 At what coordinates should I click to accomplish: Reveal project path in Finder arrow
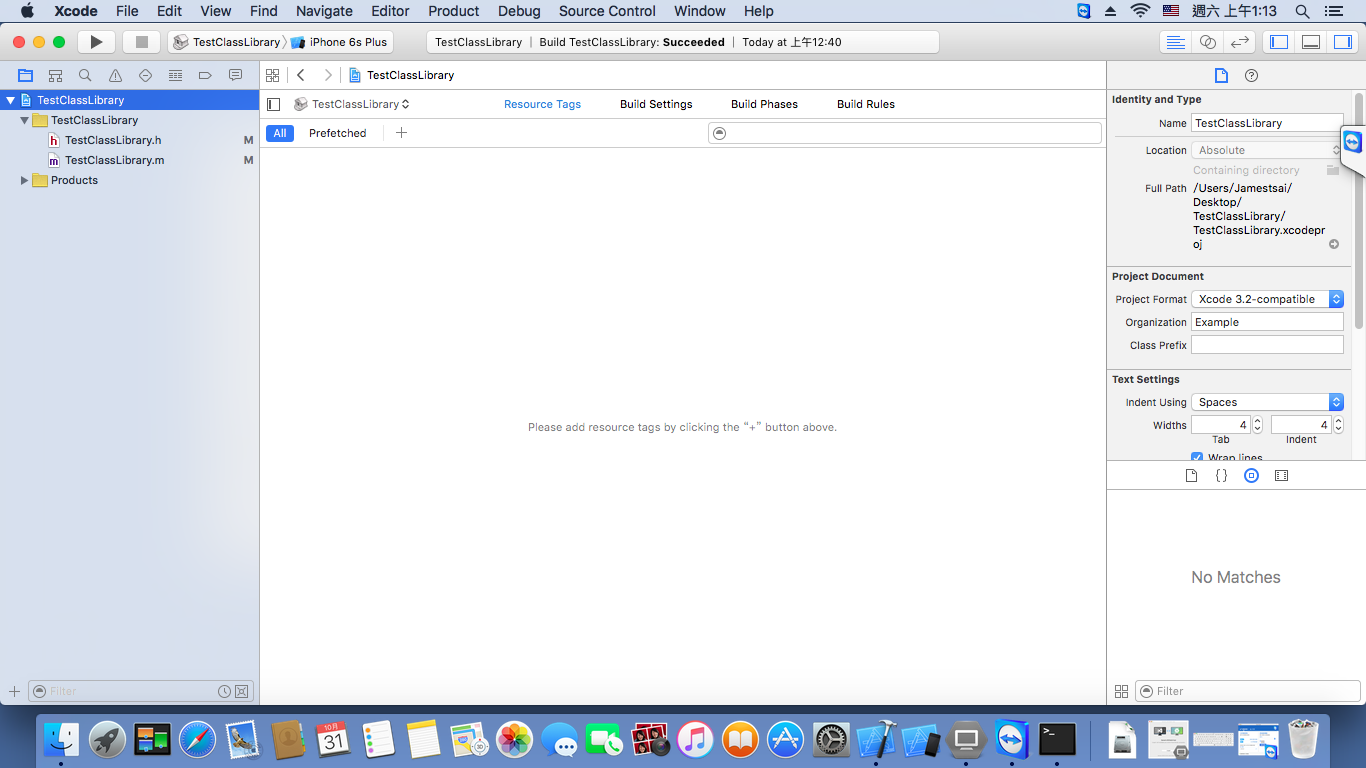(x=1334, y=244)
